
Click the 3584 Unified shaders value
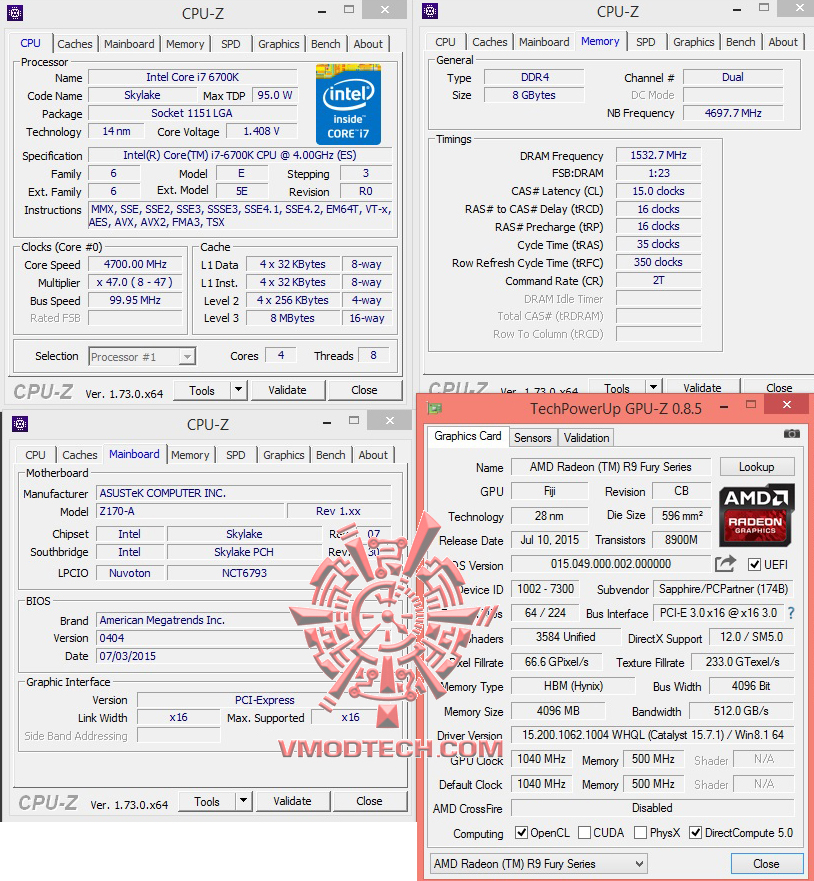(566, 637)
